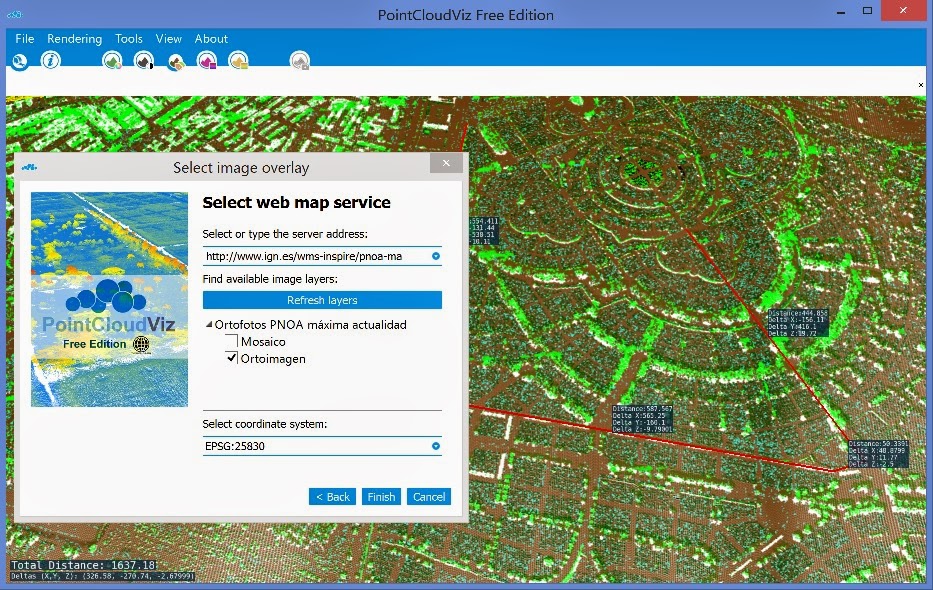Click the Select image overlay dialog's title icon
933x590 pixels.
point(29,168)
